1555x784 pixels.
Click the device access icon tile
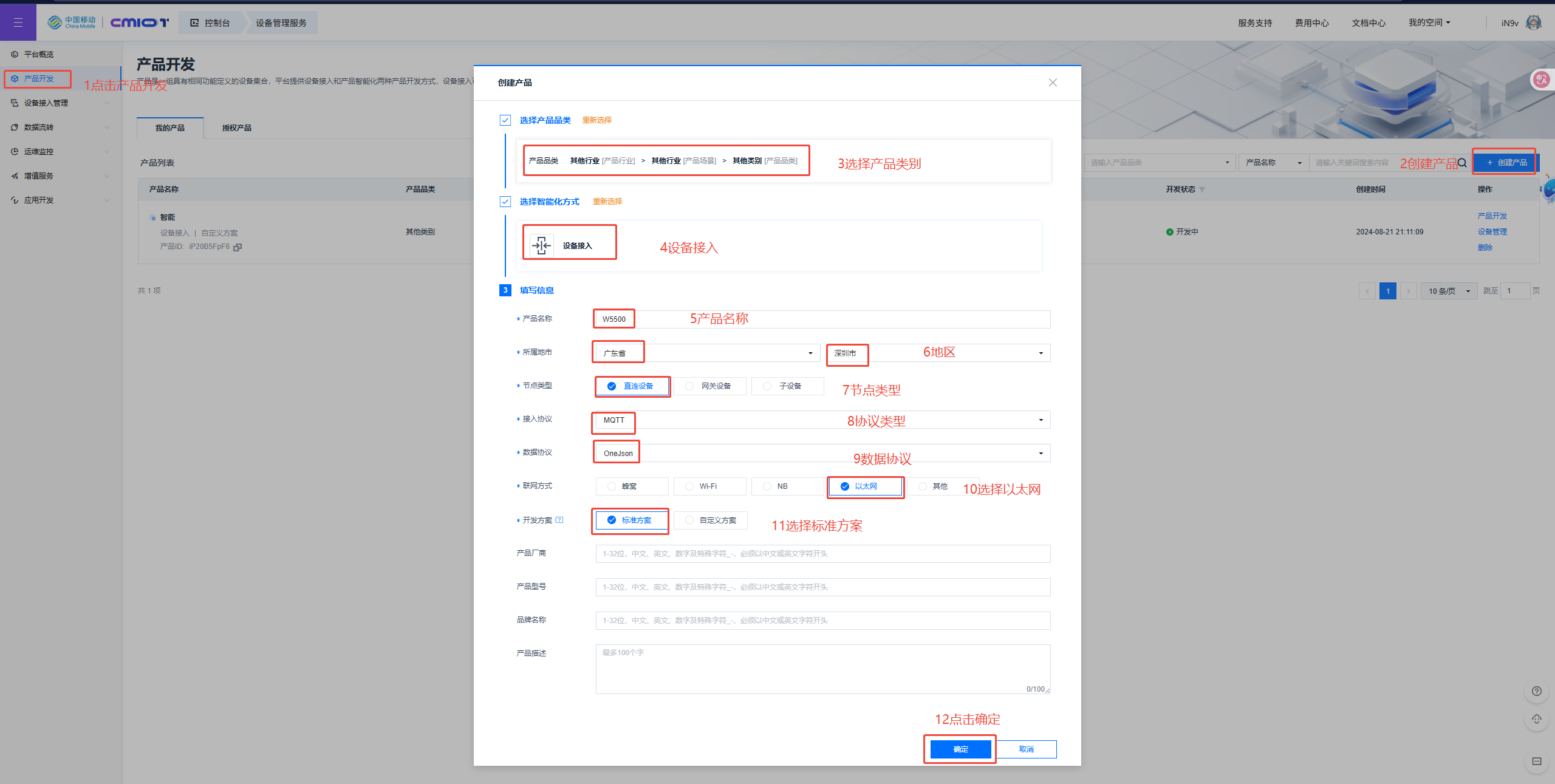click(541, 245)
